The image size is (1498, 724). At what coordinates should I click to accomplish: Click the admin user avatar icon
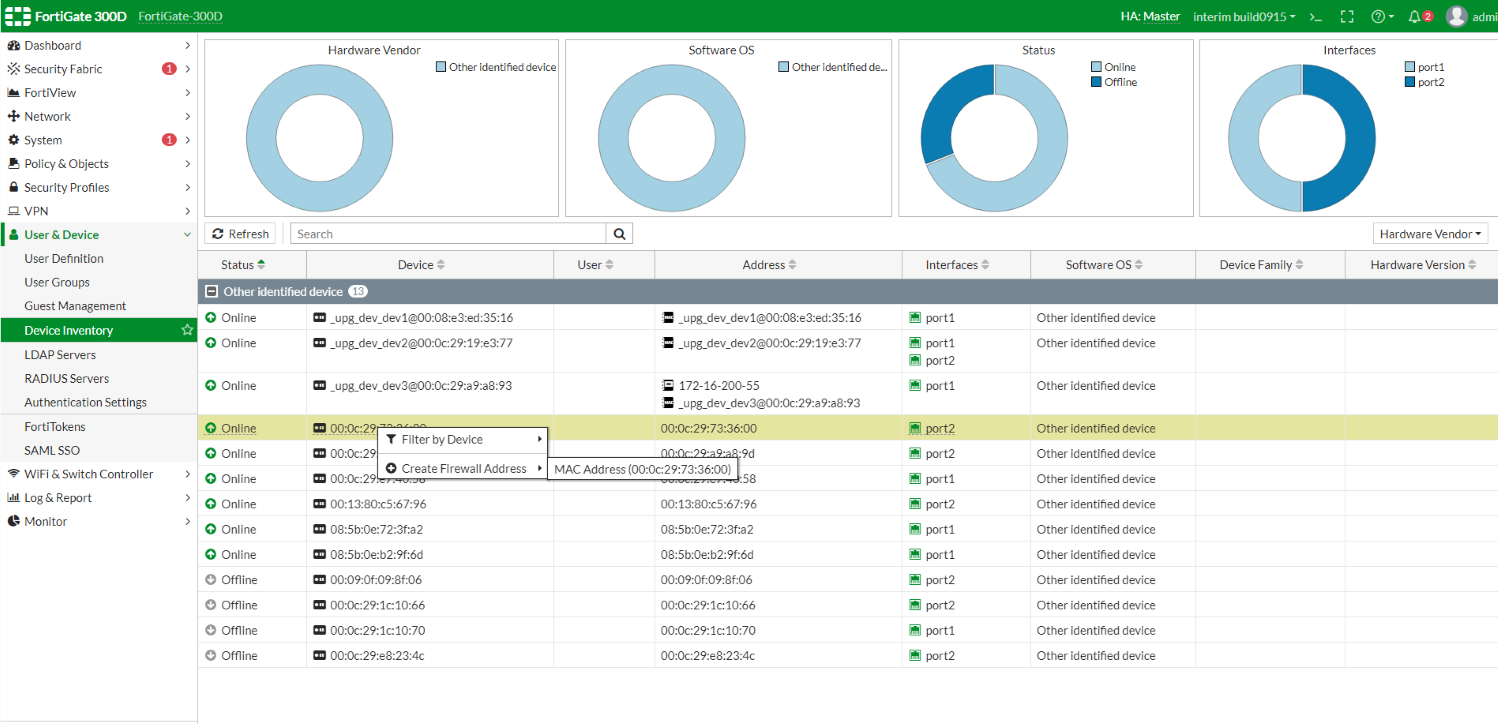tap(1456, 17)
